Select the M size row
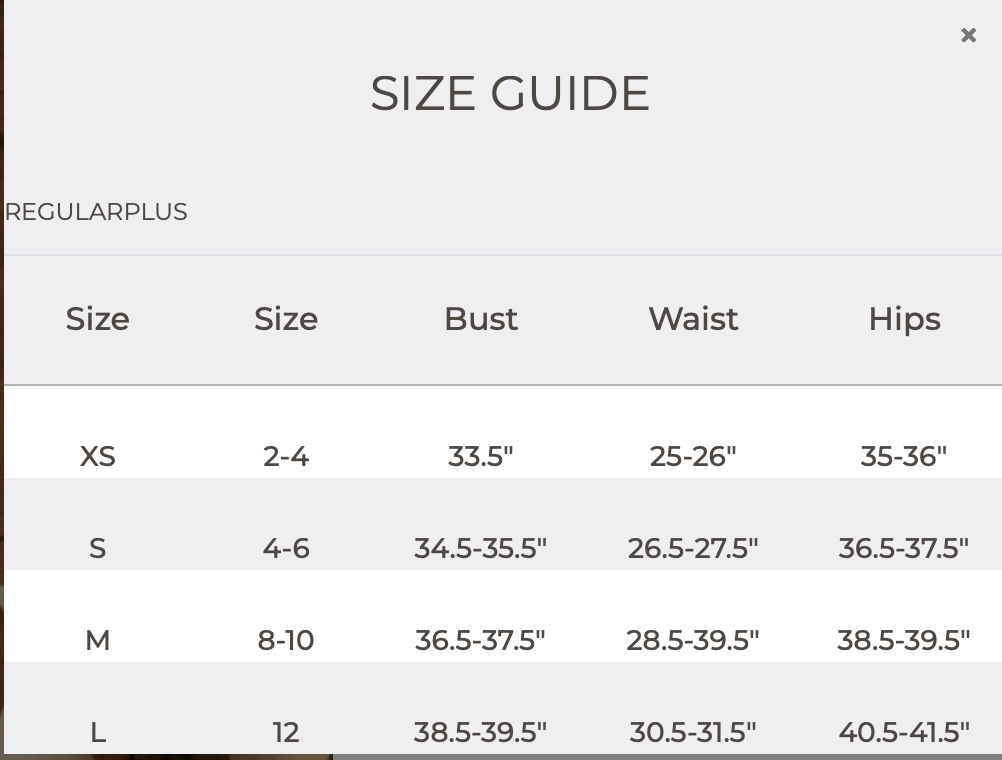The image size is (1002, 760). [97, 639]
